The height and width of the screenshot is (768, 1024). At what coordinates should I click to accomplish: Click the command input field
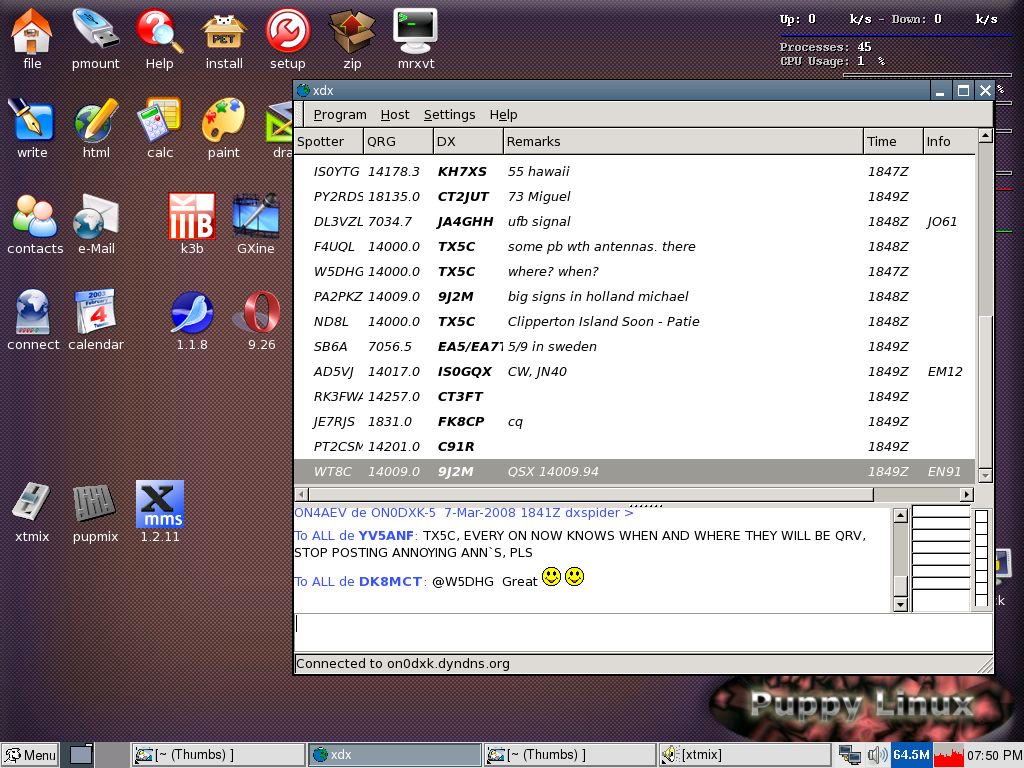tap(643, 632)
